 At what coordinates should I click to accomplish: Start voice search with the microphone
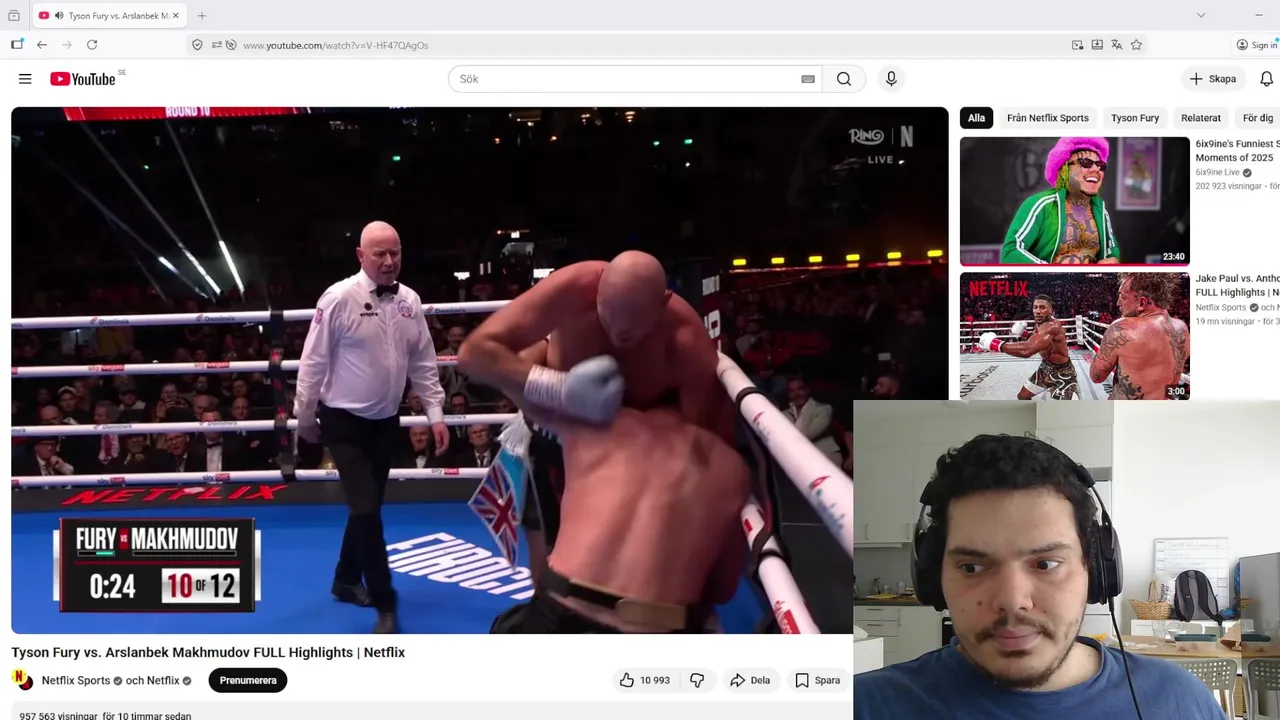pos(891,79)
